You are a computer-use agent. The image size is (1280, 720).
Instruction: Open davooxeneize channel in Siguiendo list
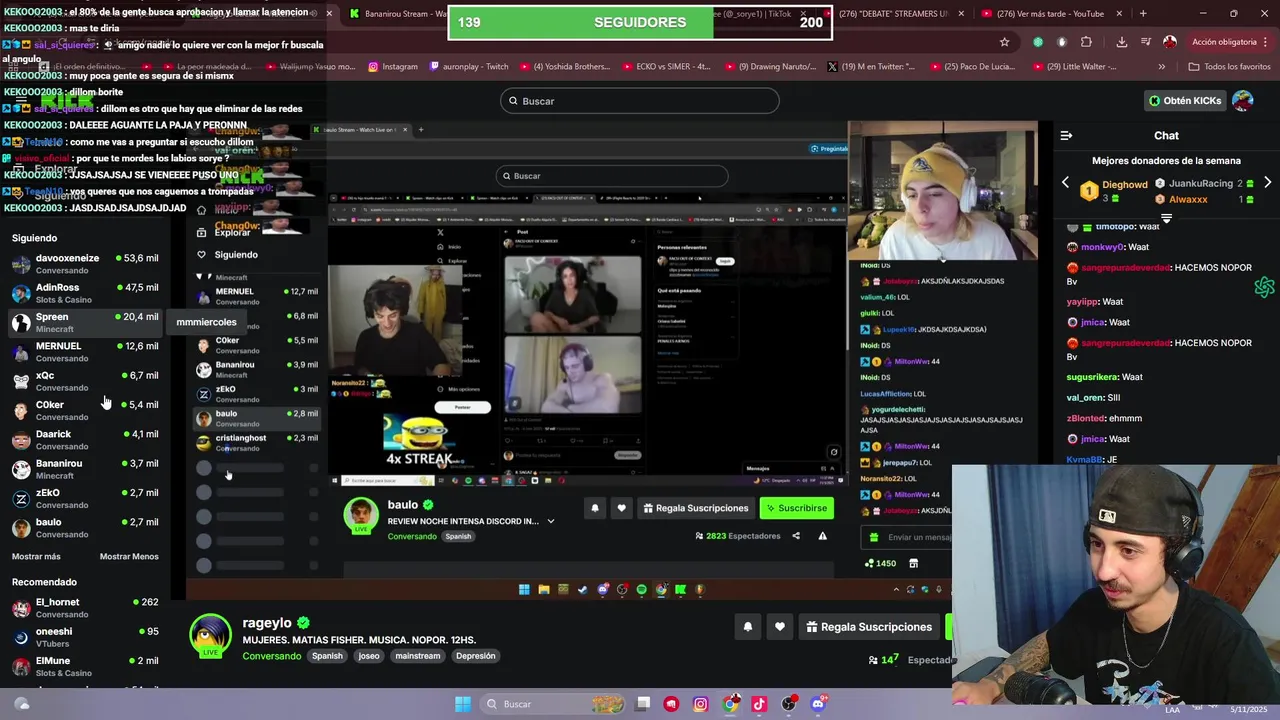click(x=85, y=264)
